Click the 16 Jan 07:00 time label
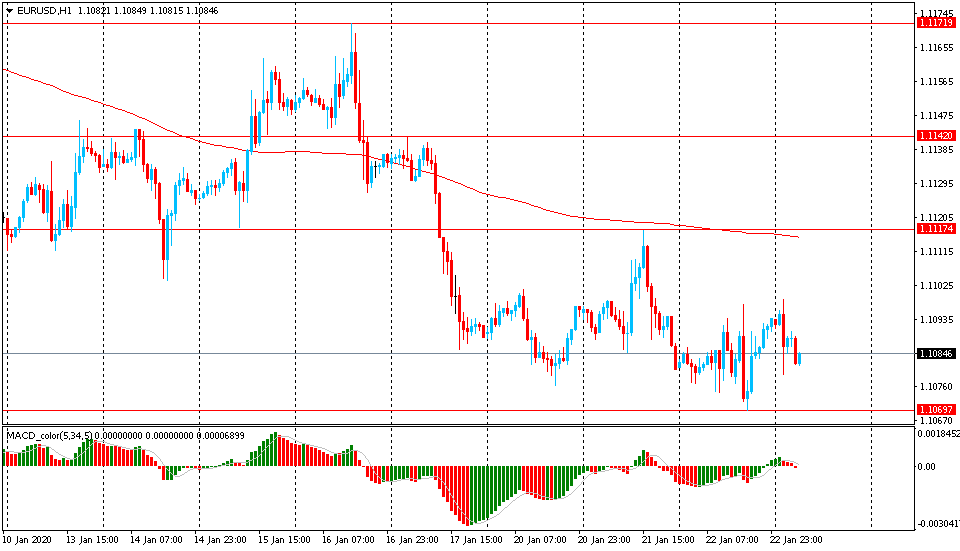This screenshot has height=551, width=960. coord(348,540)
